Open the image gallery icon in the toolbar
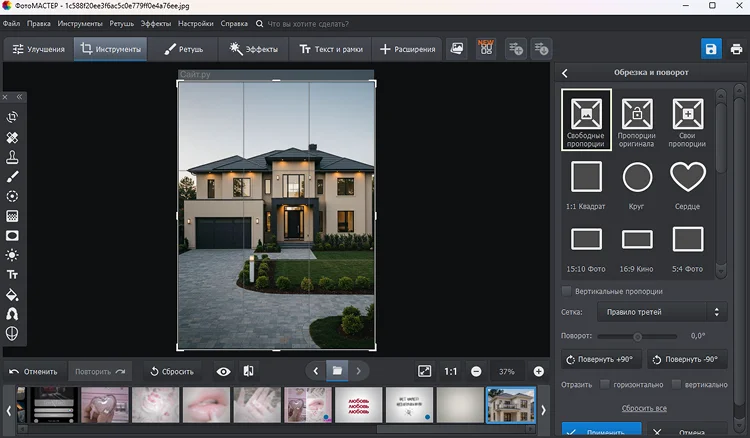Viewport: 750px width, 438px height. (457, 49)
